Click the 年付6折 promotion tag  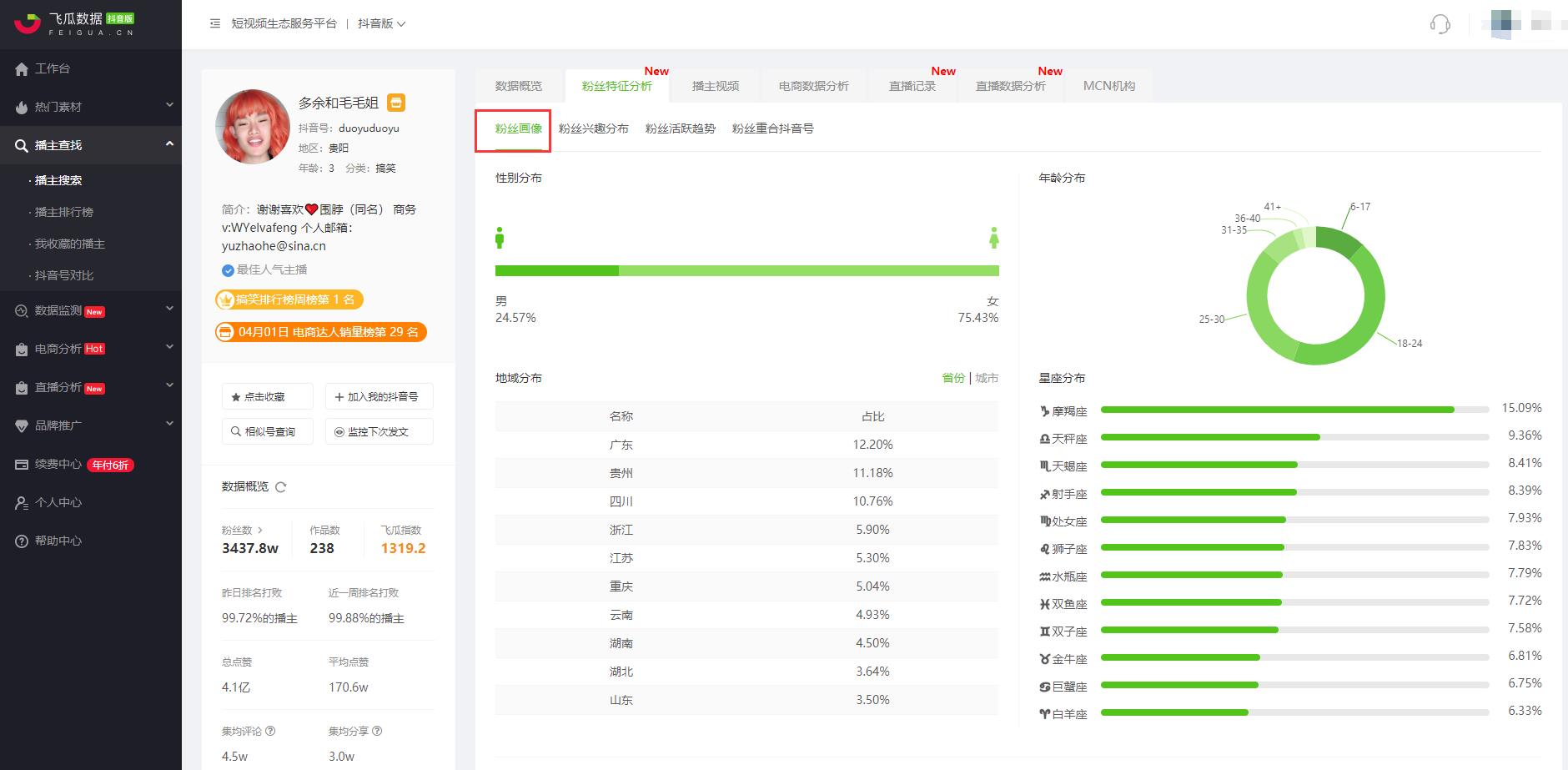[111, 465]
